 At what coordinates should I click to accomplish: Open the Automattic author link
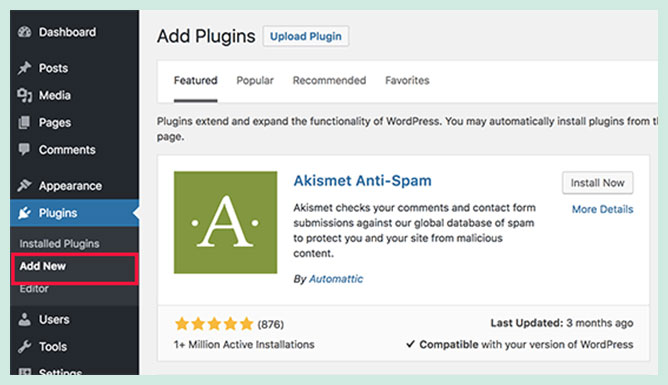point(336,279)
